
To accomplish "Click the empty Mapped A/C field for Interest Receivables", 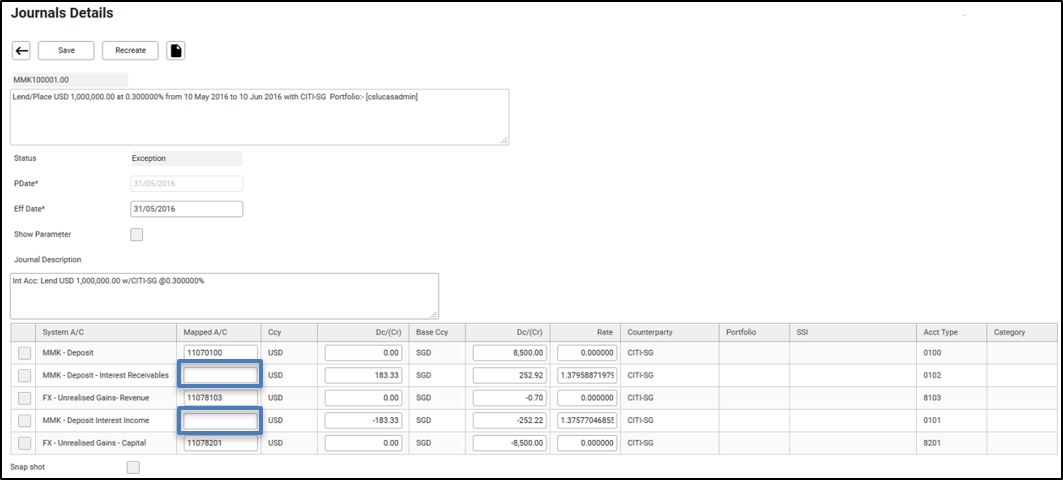I will point(219,375).
